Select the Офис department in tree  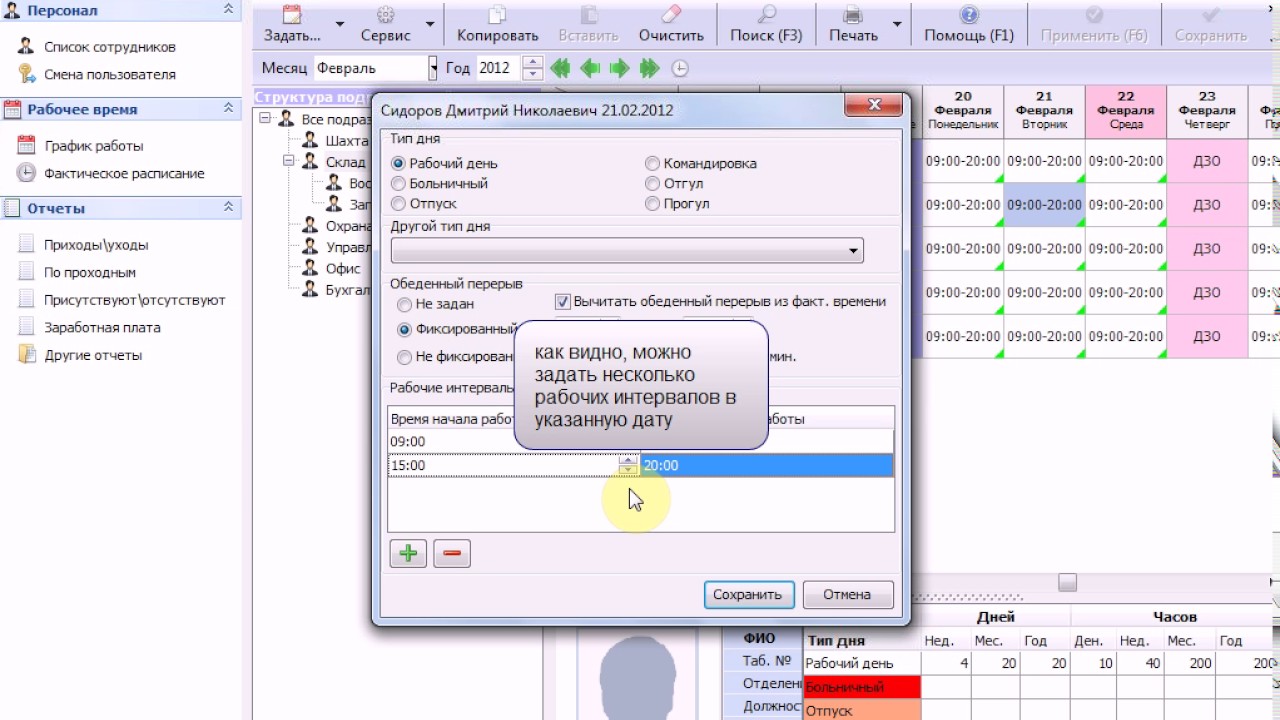click(343, 268)
